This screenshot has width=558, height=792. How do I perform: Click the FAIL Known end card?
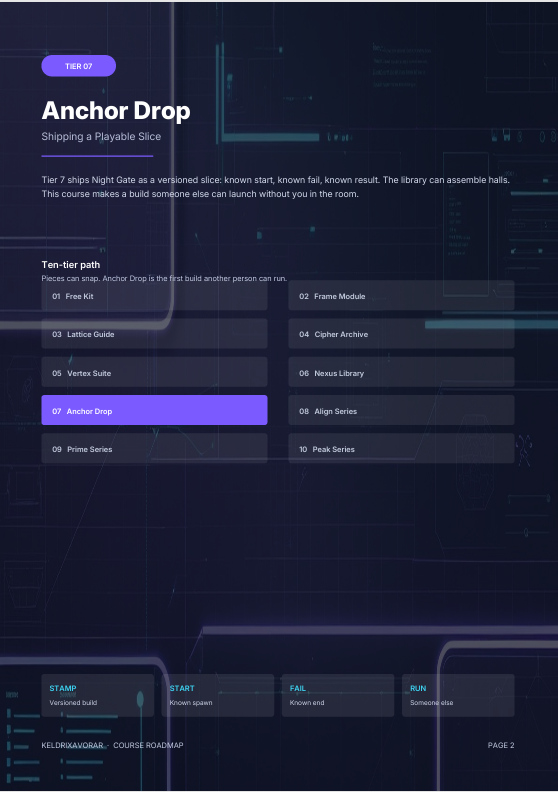[x=338, y=695]
